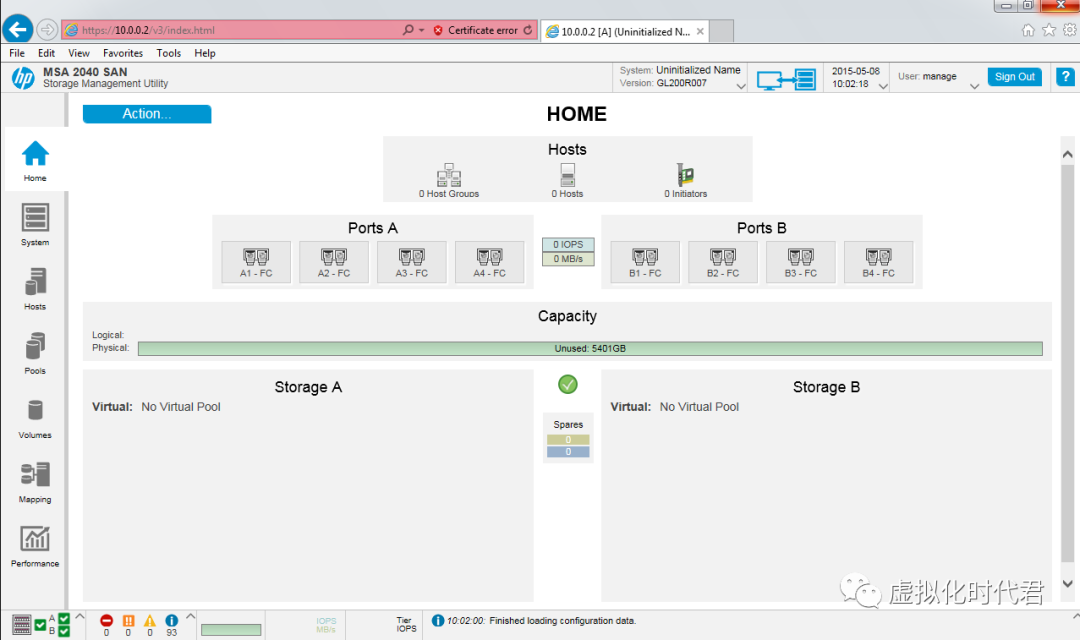Select port B2 - FC
Image resolution: width=1080 pixels, height=640 pixels.
(x=723, y=262)
